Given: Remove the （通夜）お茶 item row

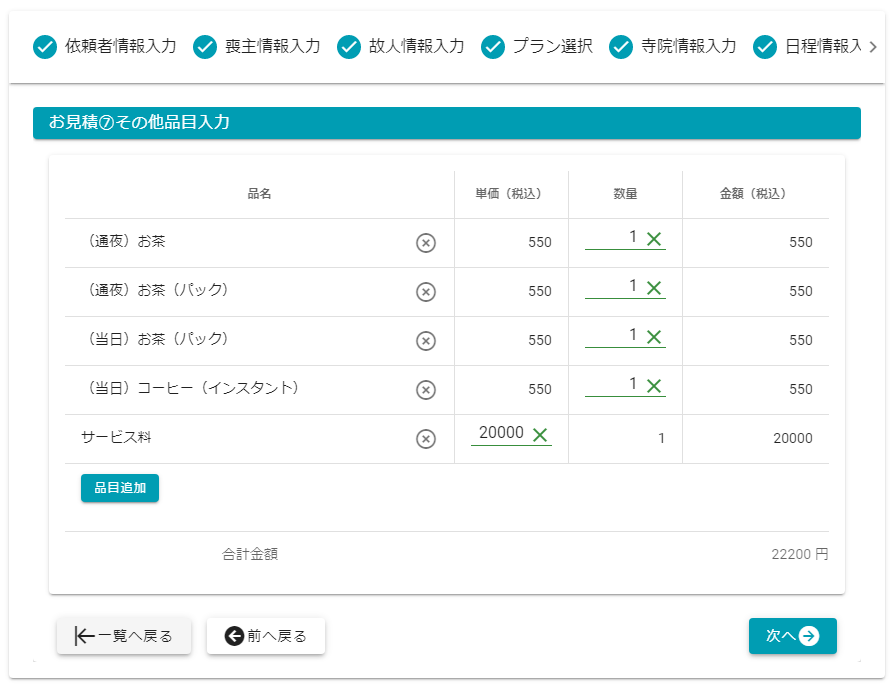Looking at the screenshot, I should [x=426, y=243].
